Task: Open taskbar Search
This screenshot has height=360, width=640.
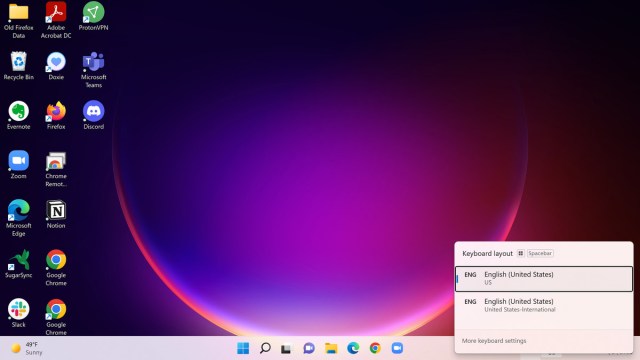Action: point(265,348)
